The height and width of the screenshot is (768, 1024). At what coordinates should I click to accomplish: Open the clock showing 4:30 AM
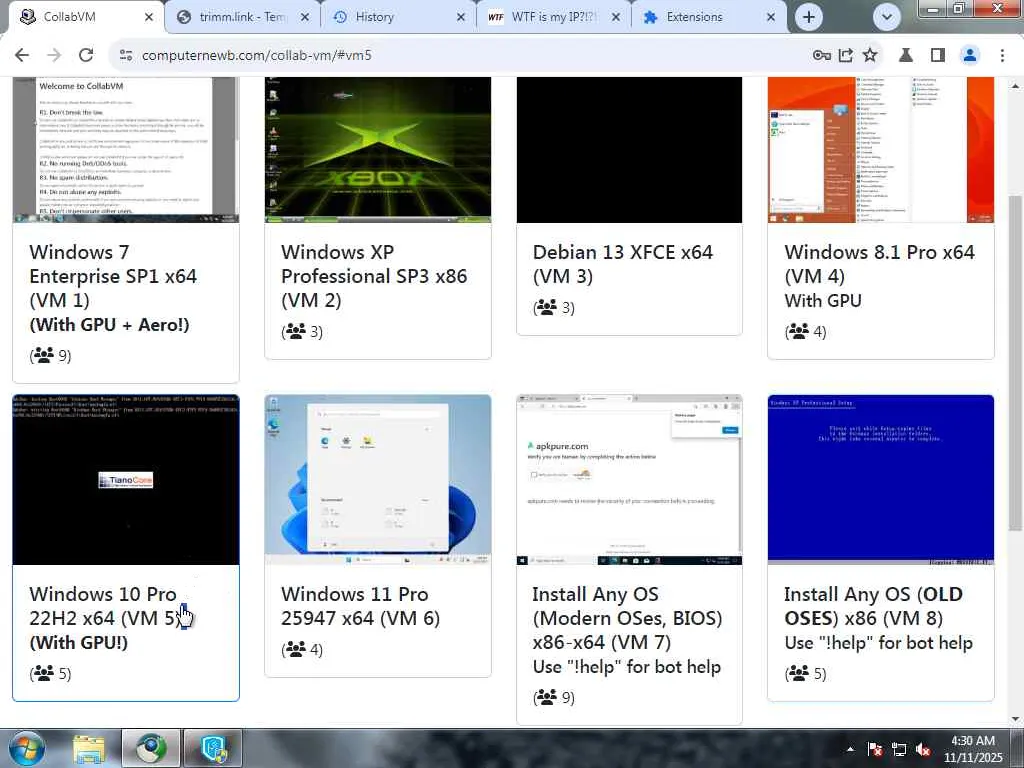pos(973,749)
